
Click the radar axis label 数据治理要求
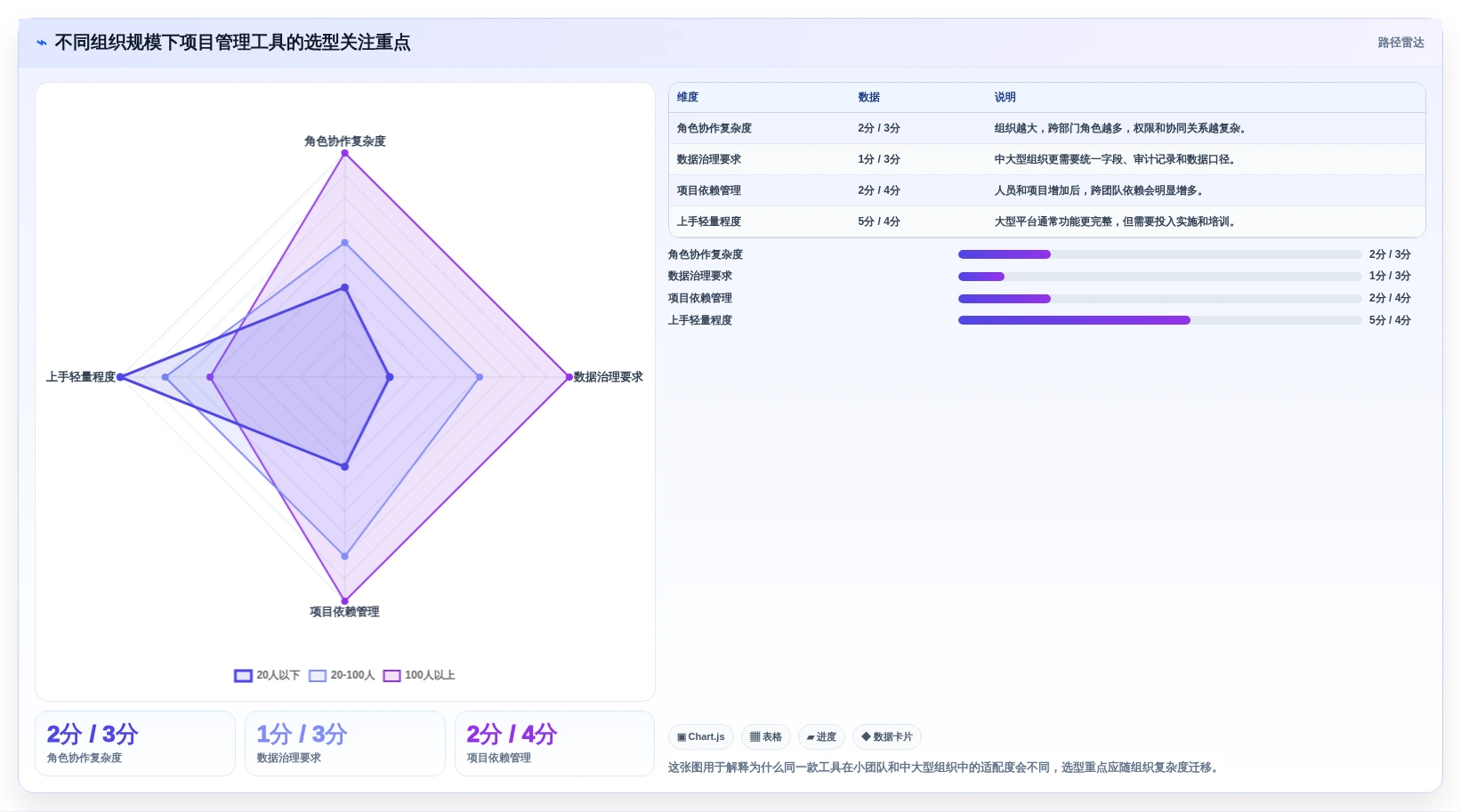[x=609, y=377]
